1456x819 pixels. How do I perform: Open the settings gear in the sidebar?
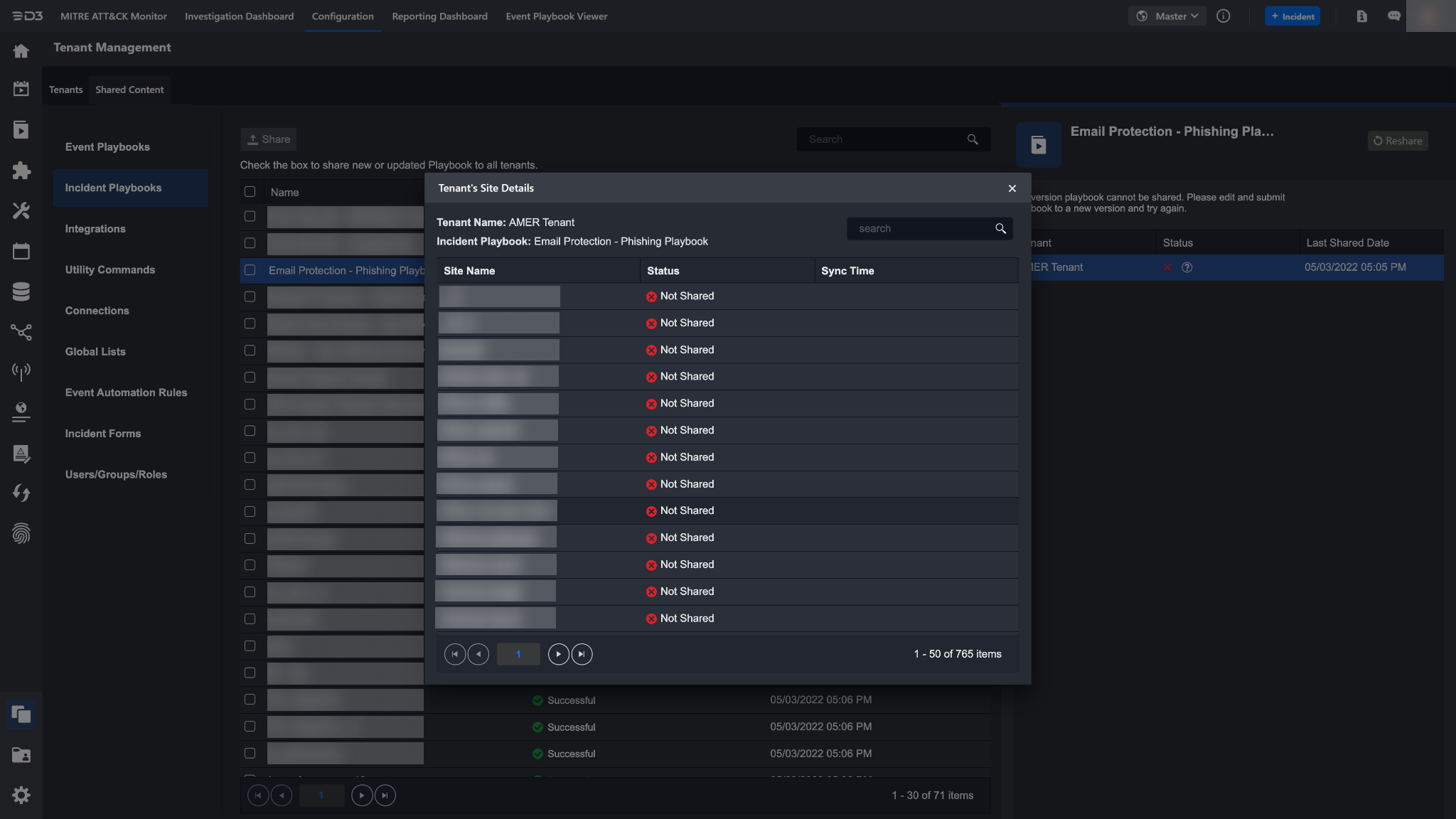pyautogui.click(x=21, y=795)
